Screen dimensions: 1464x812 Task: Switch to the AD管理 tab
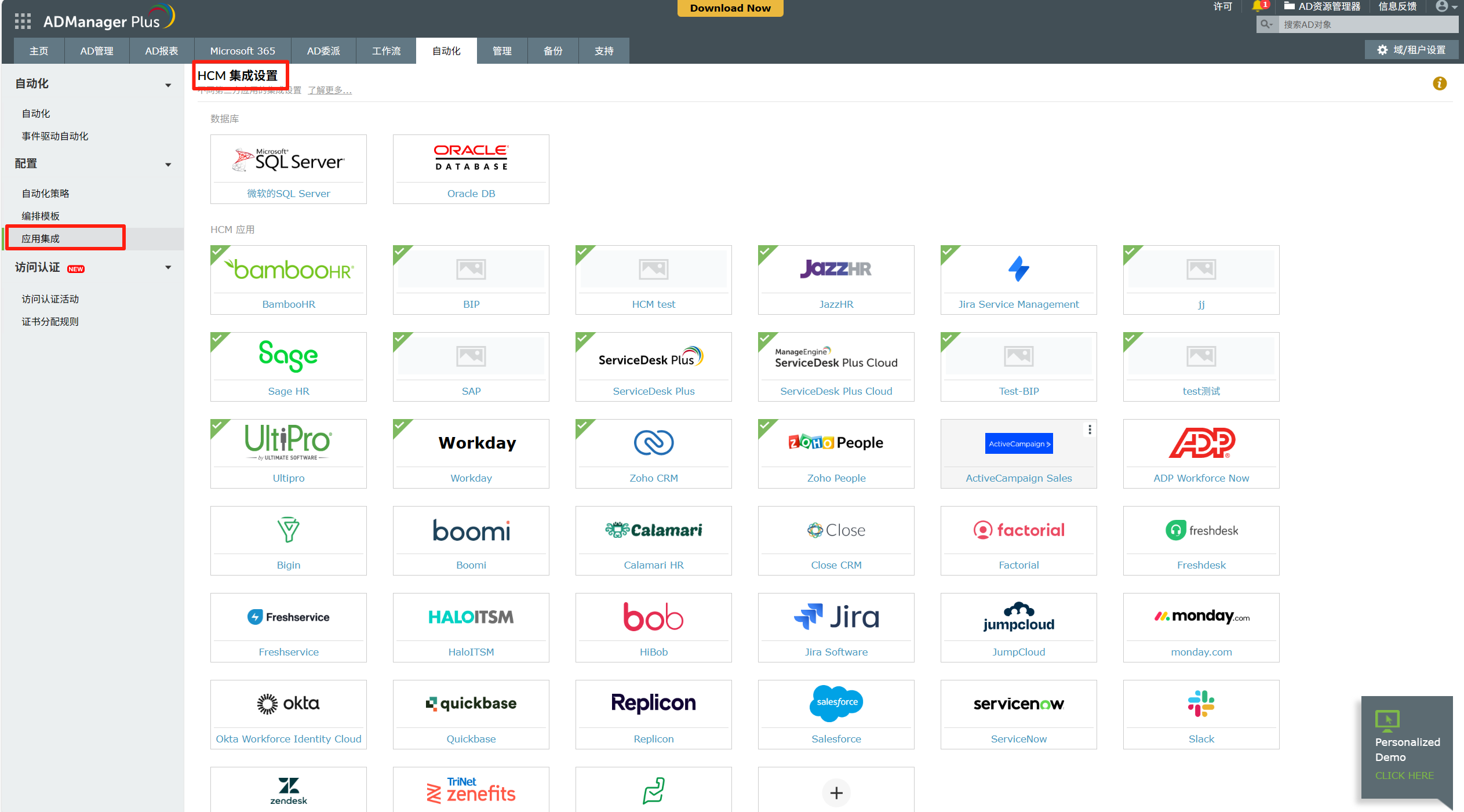click(x=97, y=51)
